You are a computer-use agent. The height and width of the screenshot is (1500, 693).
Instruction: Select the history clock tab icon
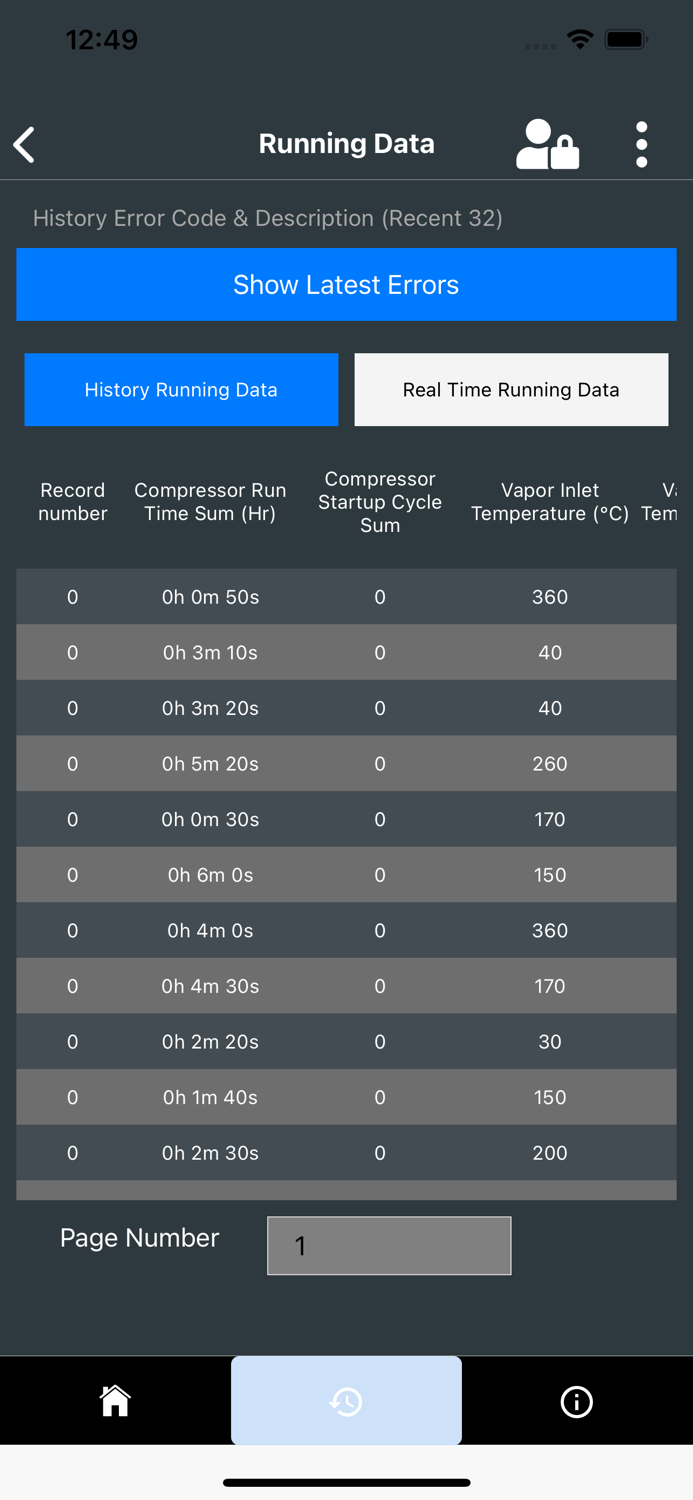(x=346, y=1401)
